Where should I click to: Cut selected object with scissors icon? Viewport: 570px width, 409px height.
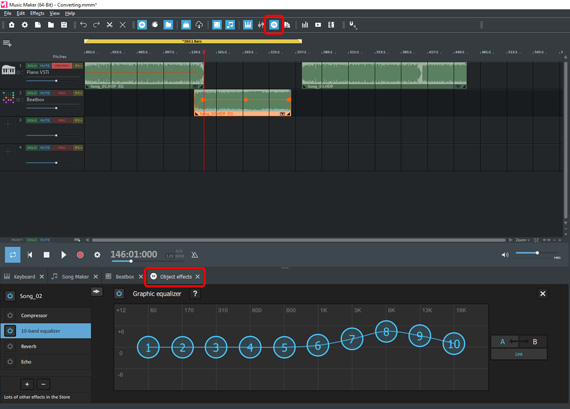tap(109, 25)
